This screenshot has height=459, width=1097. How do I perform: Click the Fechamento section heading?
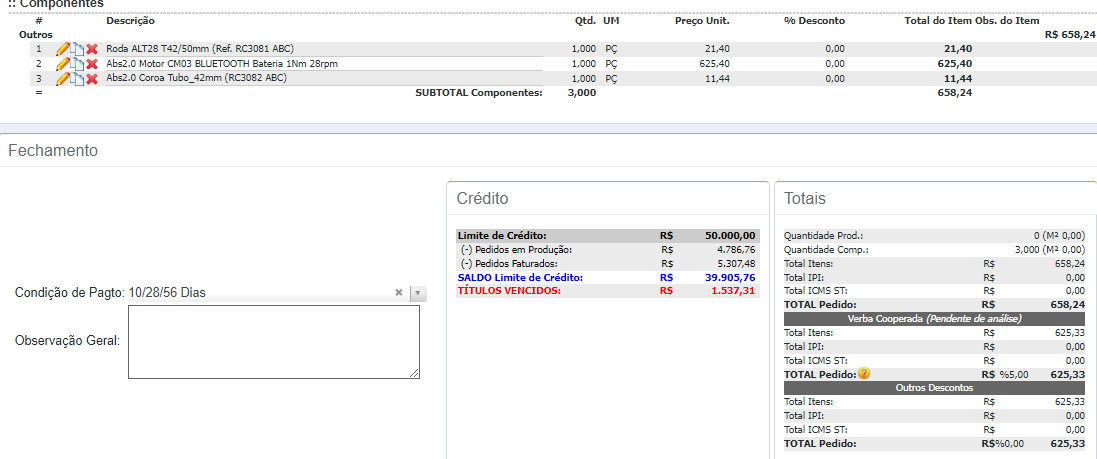click(53, 150)
